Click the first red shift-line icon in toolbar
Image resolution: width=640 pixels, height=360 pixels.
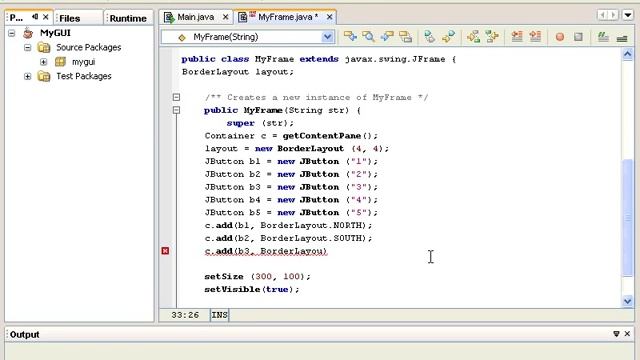click(x=517, y=37)
